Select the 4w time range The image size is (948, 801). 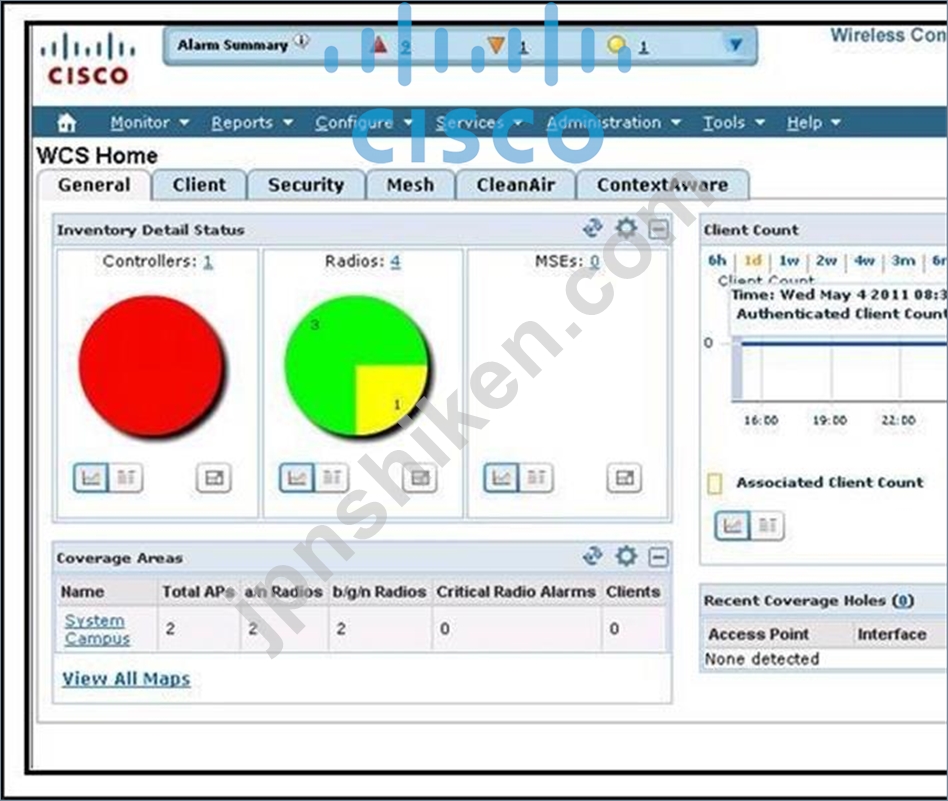pos(865,261)
